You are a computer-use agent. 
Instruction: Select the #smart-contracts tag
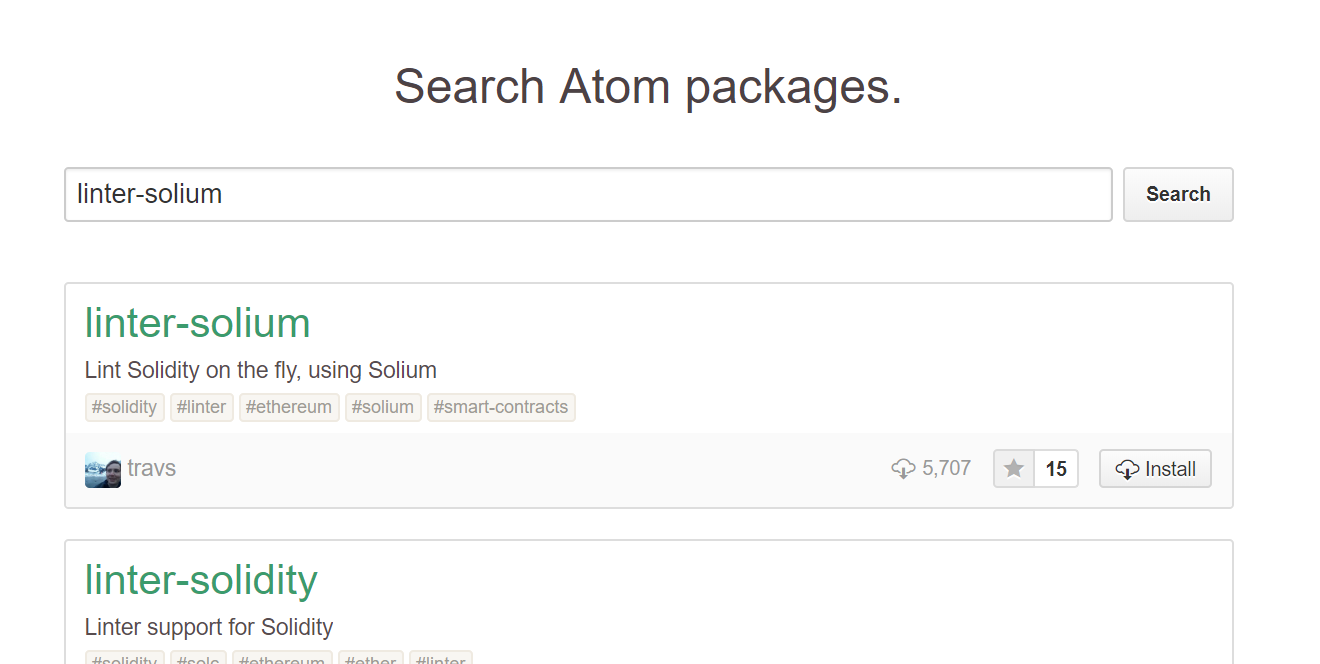[501, 407]
